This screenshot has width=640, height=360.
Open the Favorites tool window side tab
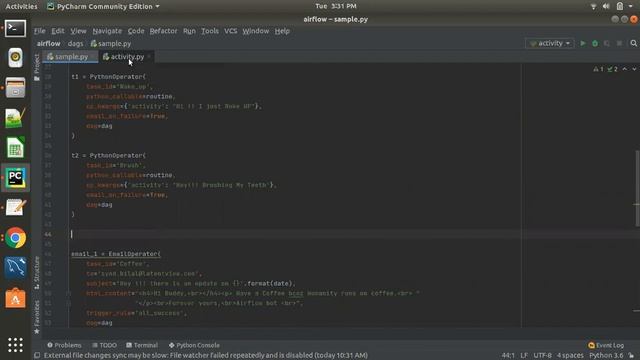[x=37, y=317]
